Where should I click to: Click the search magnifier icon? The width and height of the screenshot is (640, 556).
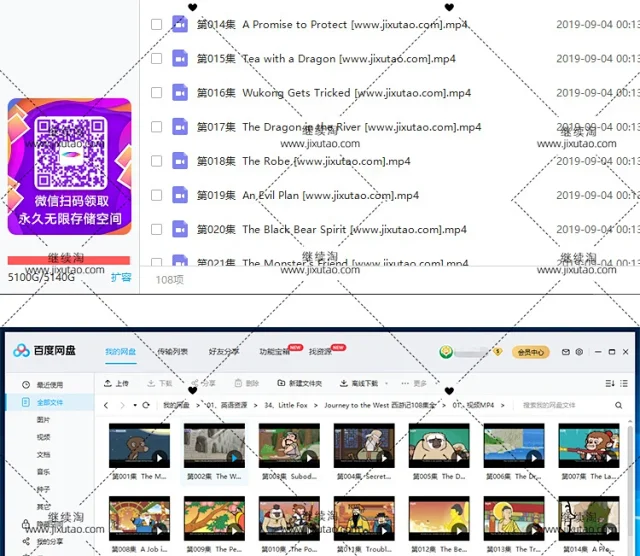point(619,405)
